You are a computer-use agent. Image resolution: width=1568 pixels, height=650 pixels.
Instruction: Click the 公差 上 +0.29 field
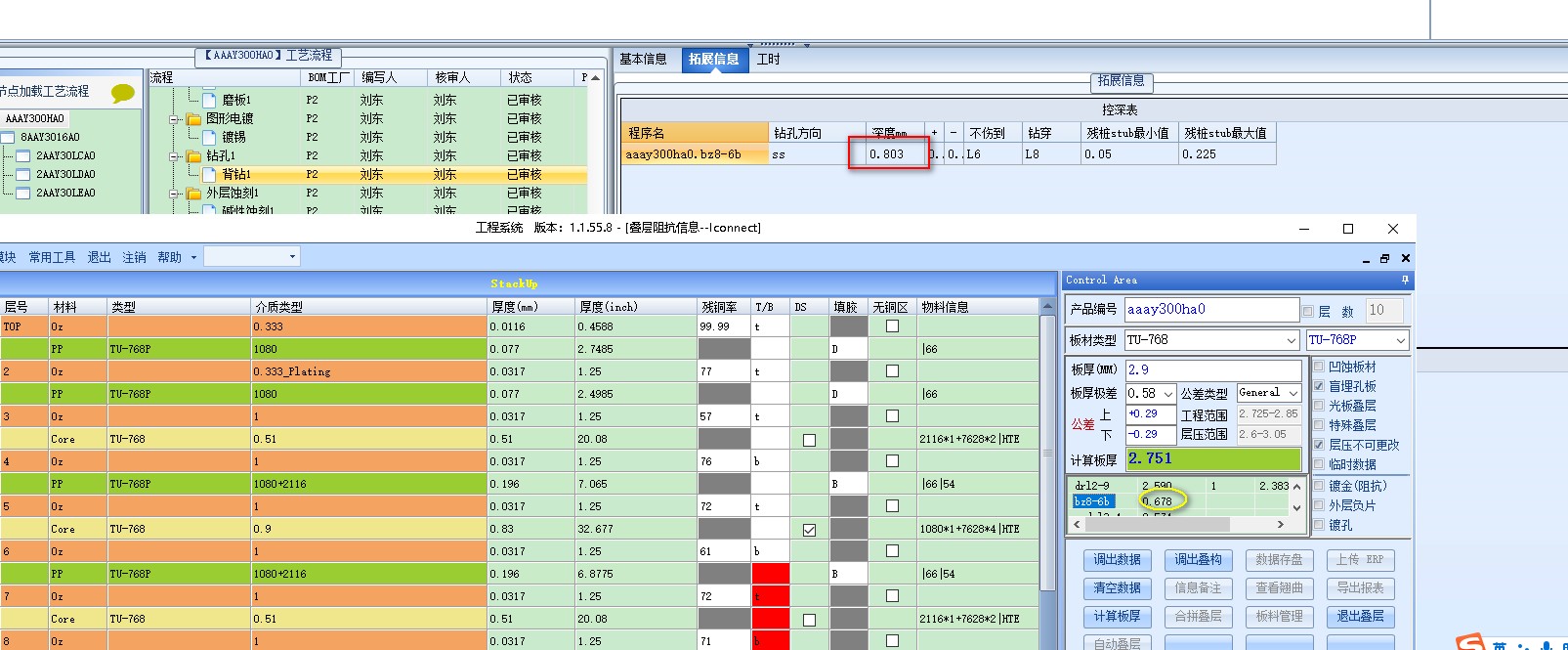click(x=1151, y=414)
